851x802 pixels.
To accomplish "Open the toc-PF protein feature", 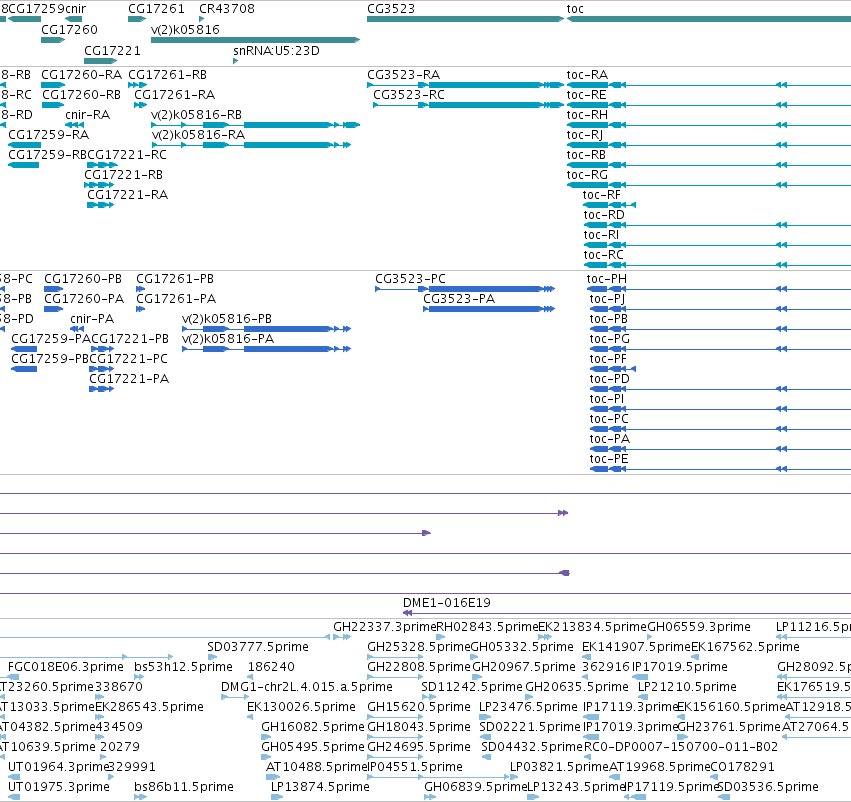I will 613,369.
